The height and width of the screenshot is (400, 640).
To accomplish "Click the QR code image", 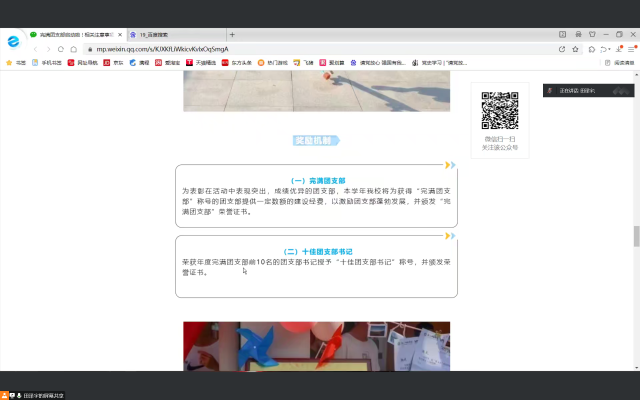I will coord(500,111).
